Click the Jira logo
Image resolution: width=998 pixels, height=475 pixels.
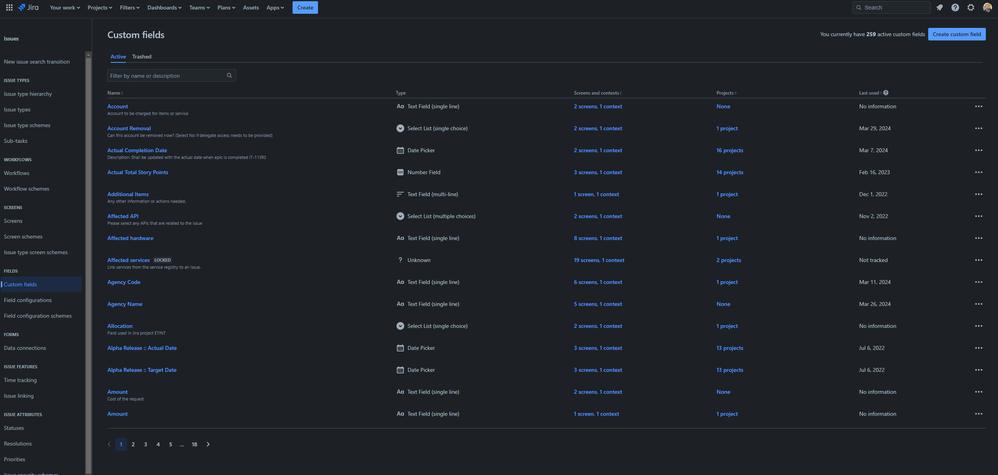[29, 8]
